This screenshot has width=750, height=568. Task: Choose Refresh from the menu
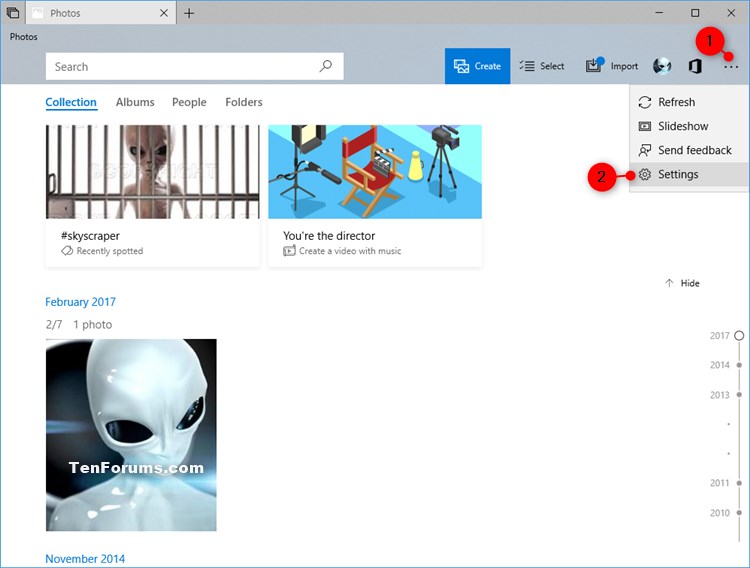689,102
